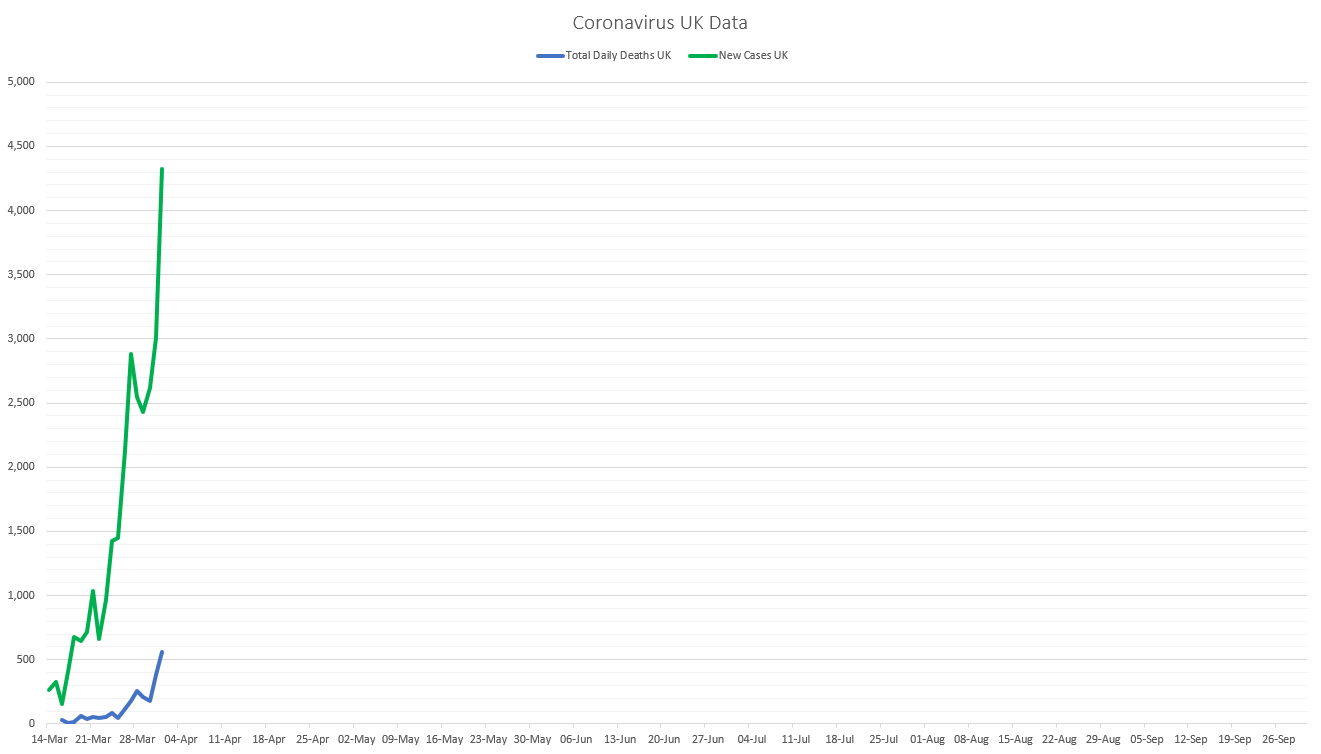Click the blue legend line marker
The width and height of the screenshot is (1321, 754).
(550, 56)
